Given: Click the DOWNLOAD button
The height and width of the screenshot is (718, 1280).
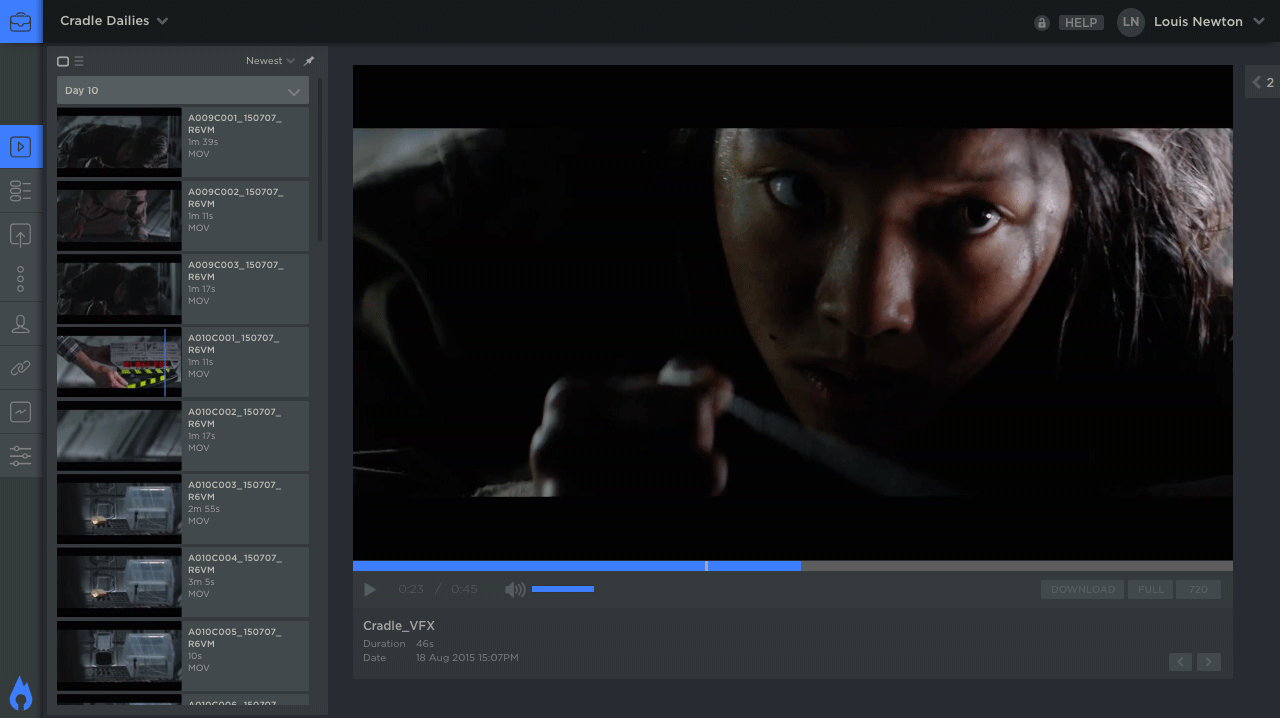Looking at the screenshot, I should coord(1082,590).
